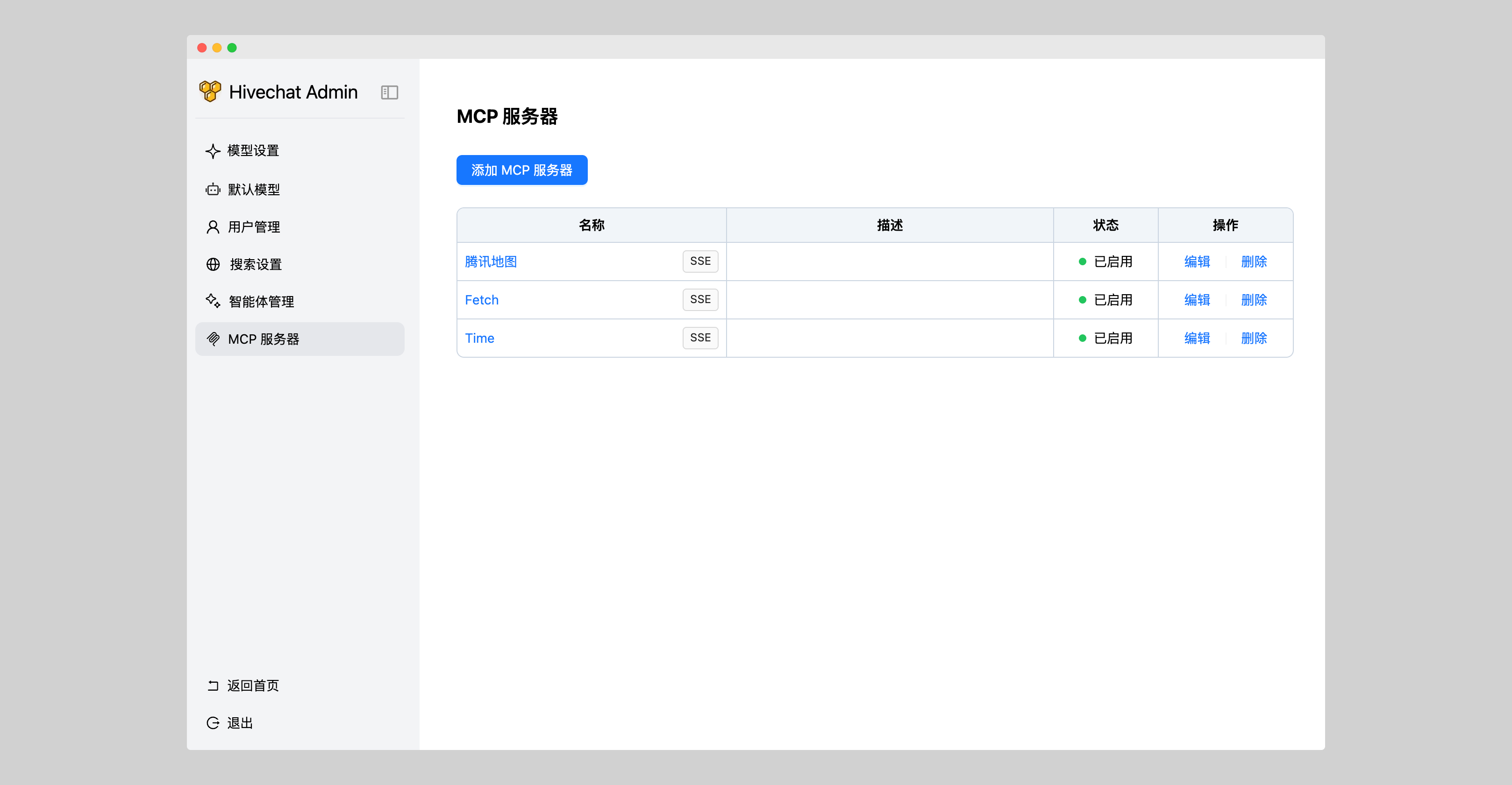Click 删除 for 腾讯地图
This screenshot has width=1512, height=785.
click(1254, 262)
